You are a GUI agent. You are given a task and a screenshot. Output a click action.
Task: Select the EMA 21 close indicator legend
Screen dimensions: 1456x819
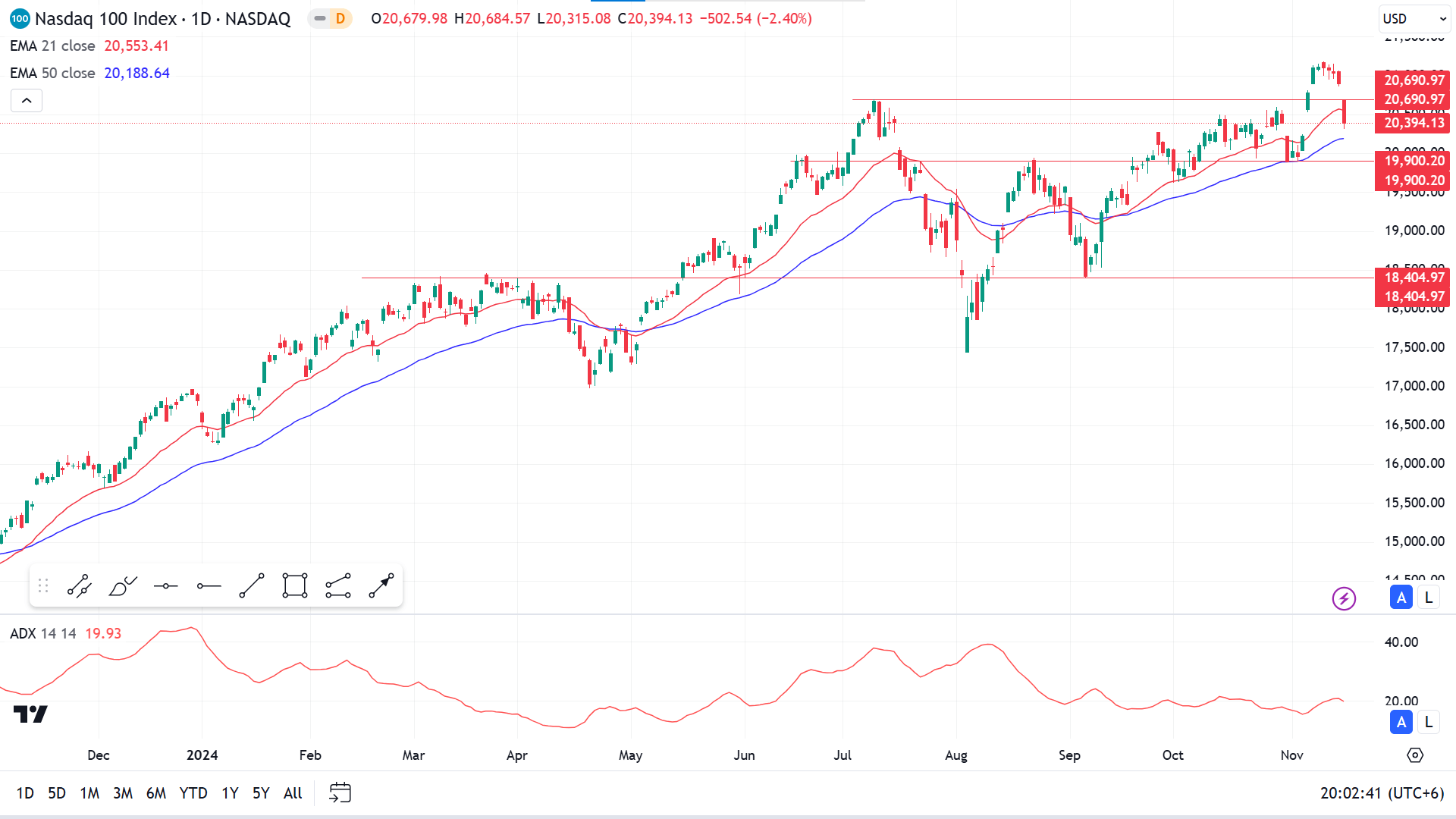[52, 45]
